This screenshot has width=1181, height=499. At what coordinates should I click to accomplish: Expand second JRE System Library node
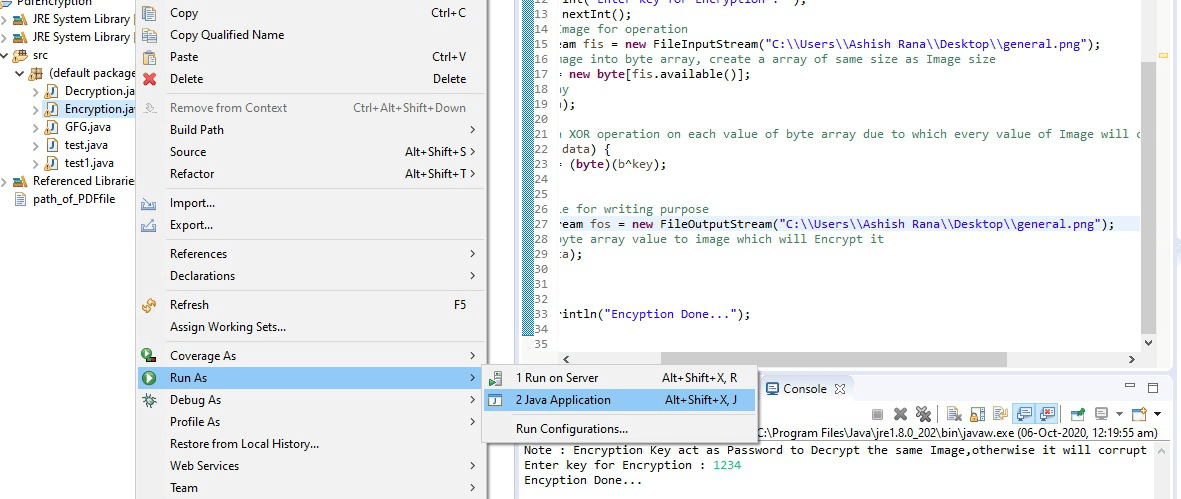click(5, 38)
